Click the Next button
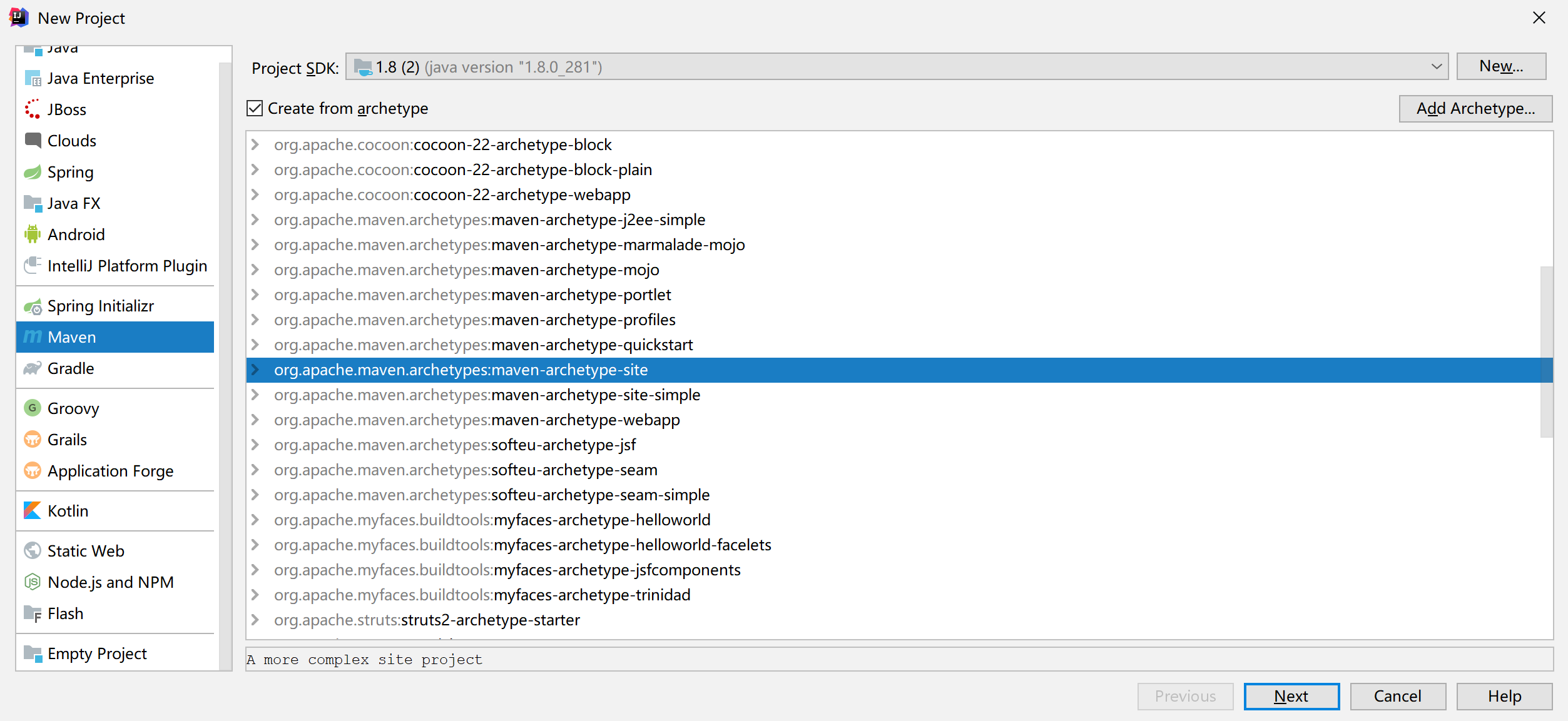This screenshot has height=721, width=1568. (1291, 696)
